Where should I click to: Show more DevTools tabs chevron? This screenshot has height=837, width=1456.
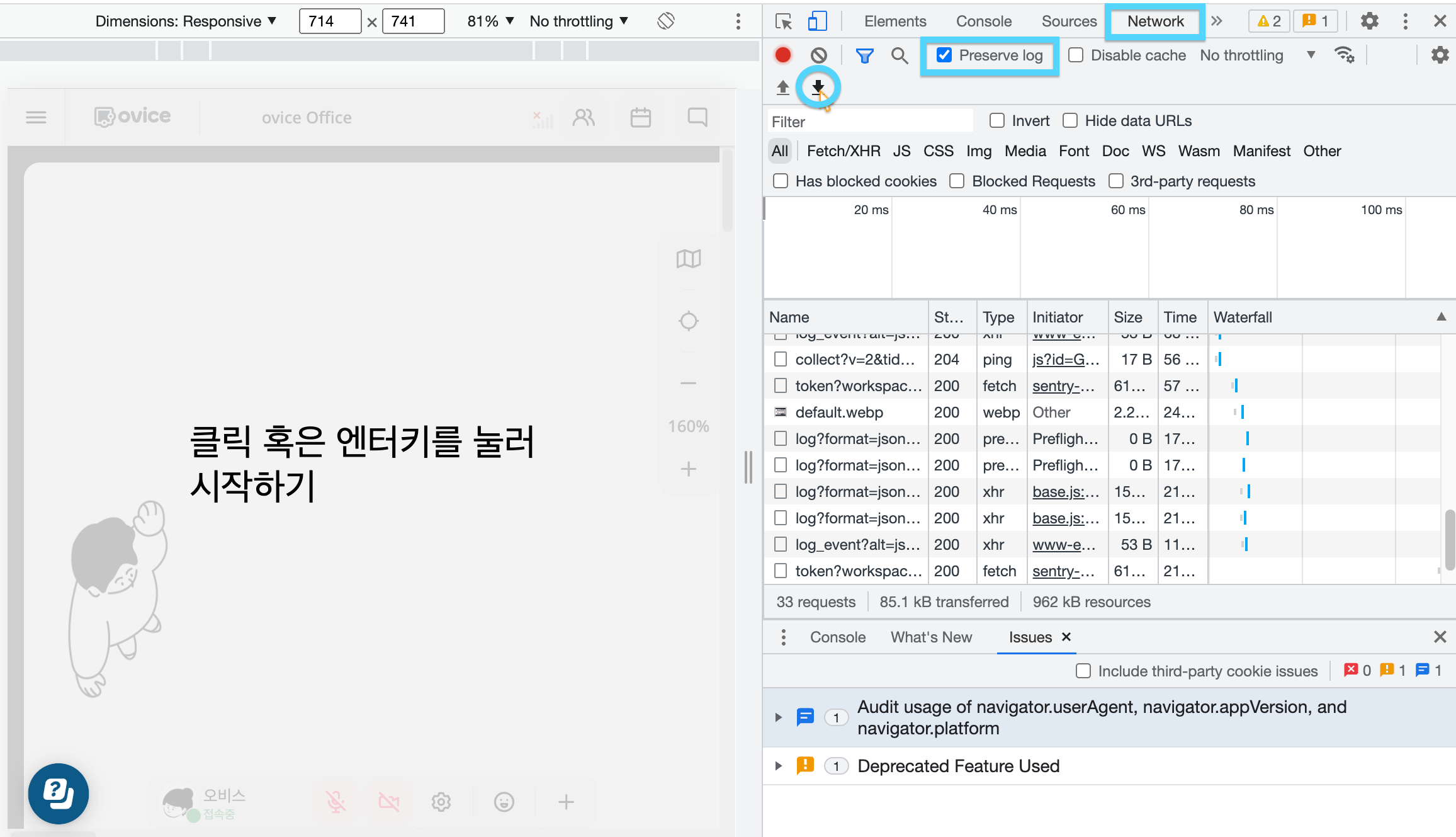[1216, 21]
